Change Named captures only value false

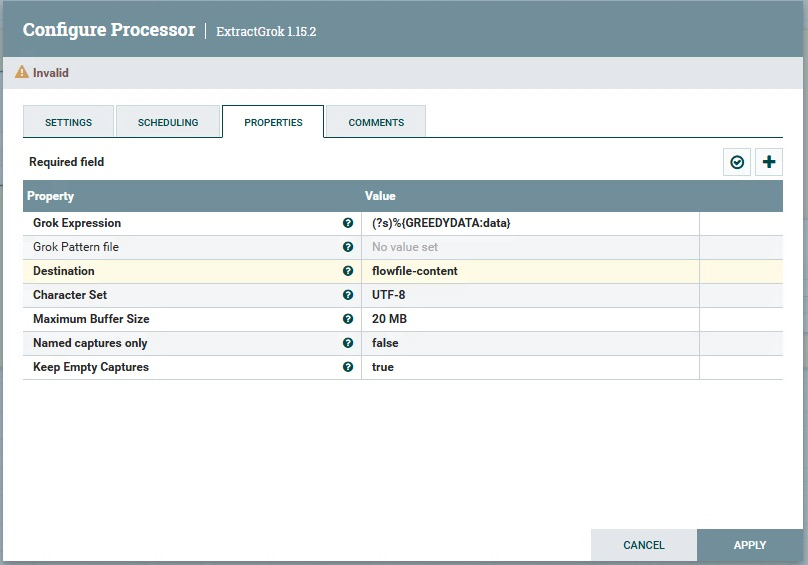coord(530,343)
